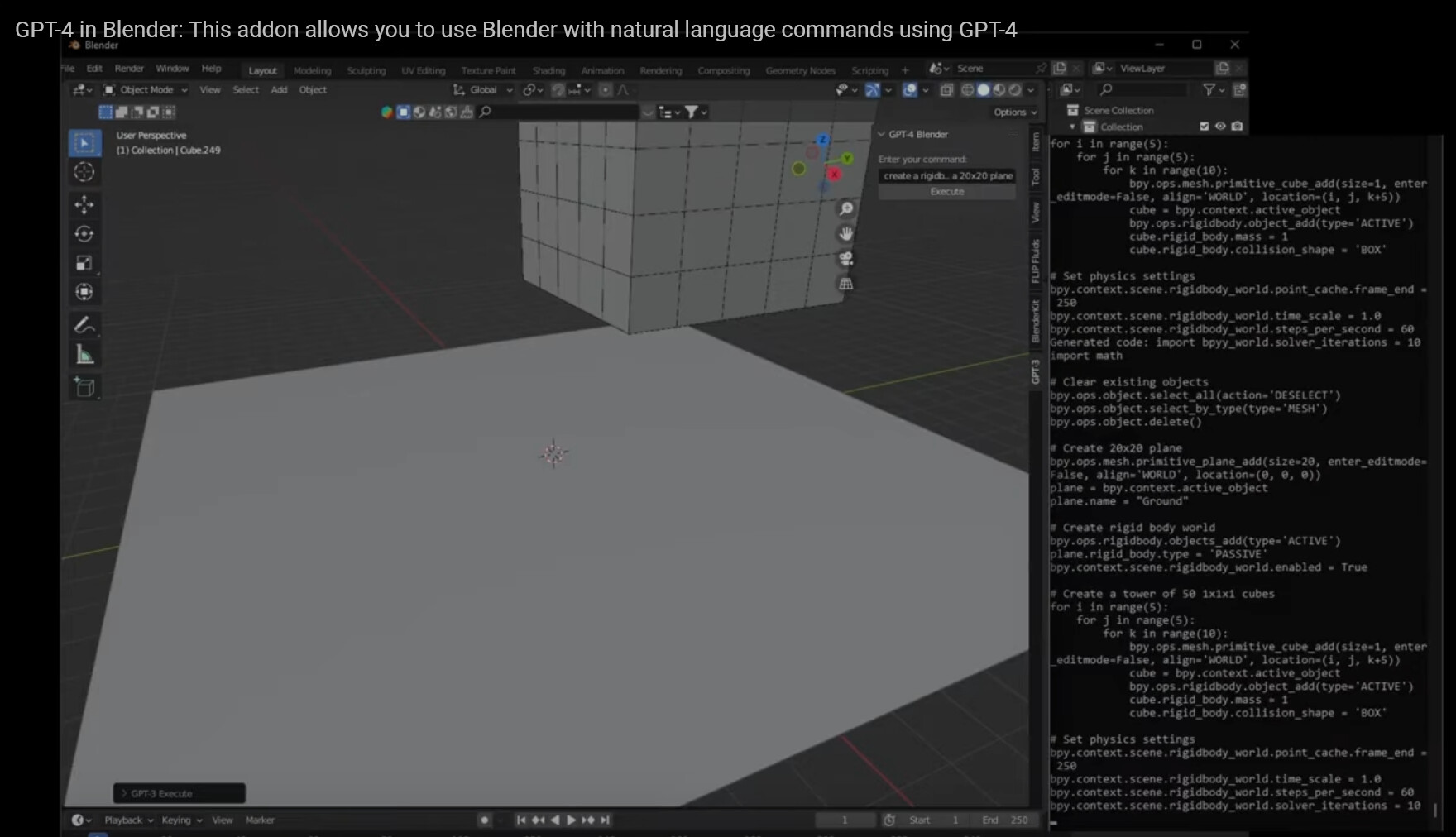Screen dimensions: 1456x837
Task: Select the Rotate tool
Action: pos(84,234)
